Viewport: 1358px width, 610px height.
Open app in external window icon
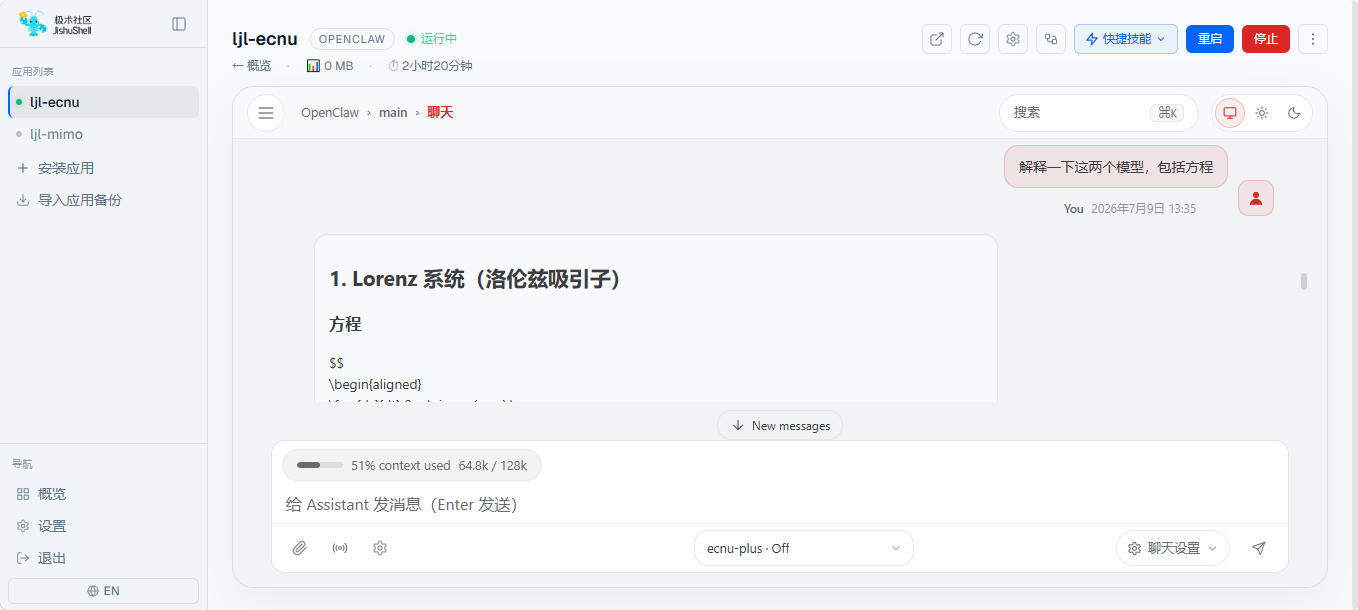click(x=937, y=39)
